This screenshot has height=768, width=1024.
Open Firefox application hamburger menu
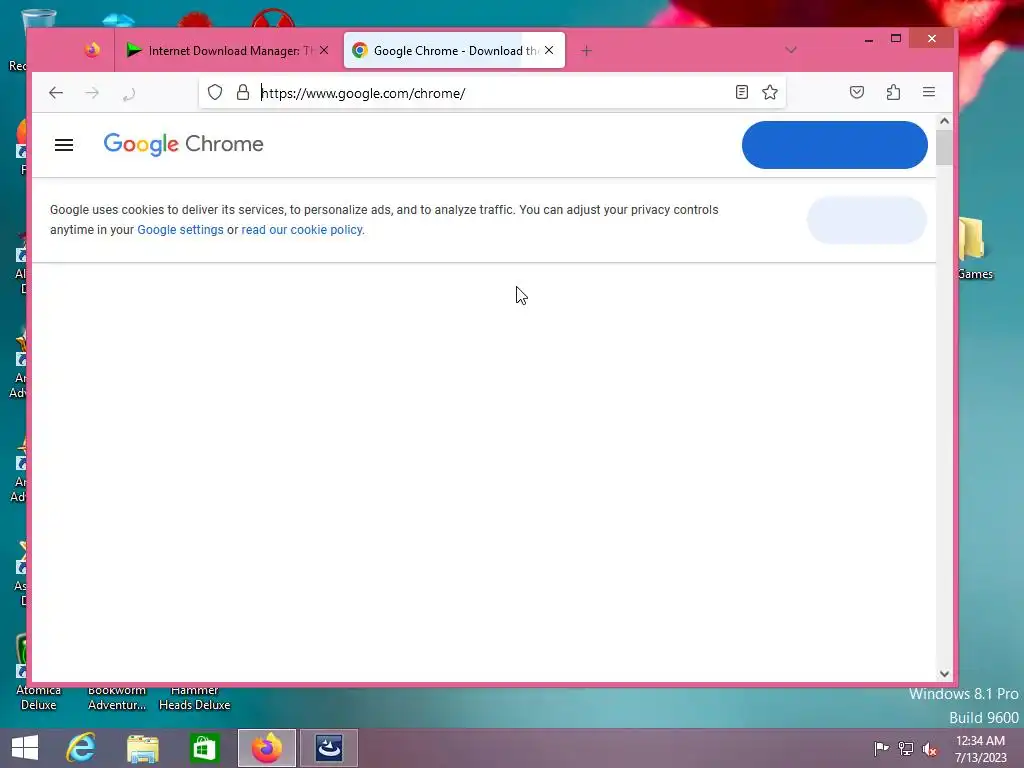pyautogui.click(x=929, y=92)
